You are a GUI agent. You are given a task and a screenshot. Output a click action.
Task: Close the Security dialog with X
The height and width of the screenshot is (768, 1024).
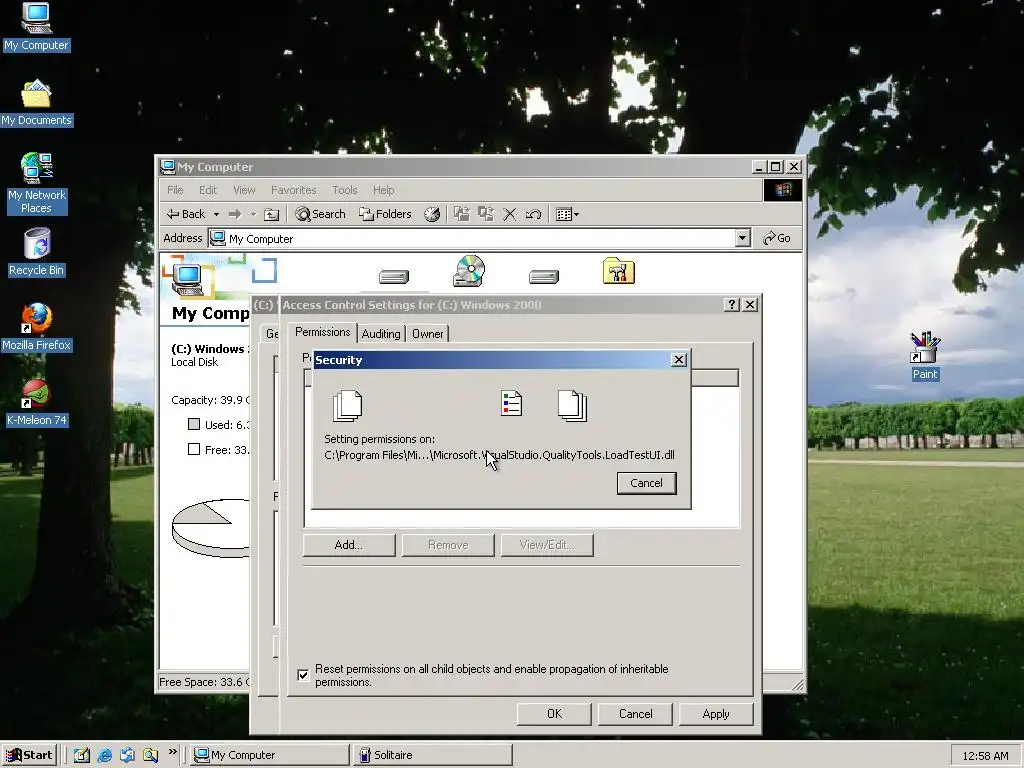pyautogui.click(x=679, y=360)
